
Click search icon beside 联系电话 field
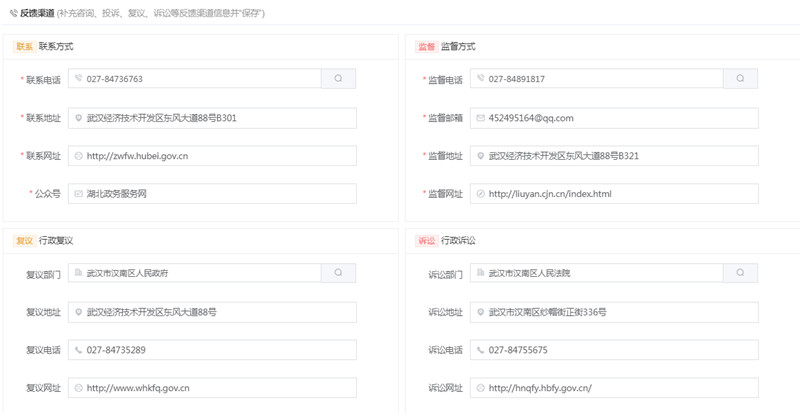click(x=338, y=79)
